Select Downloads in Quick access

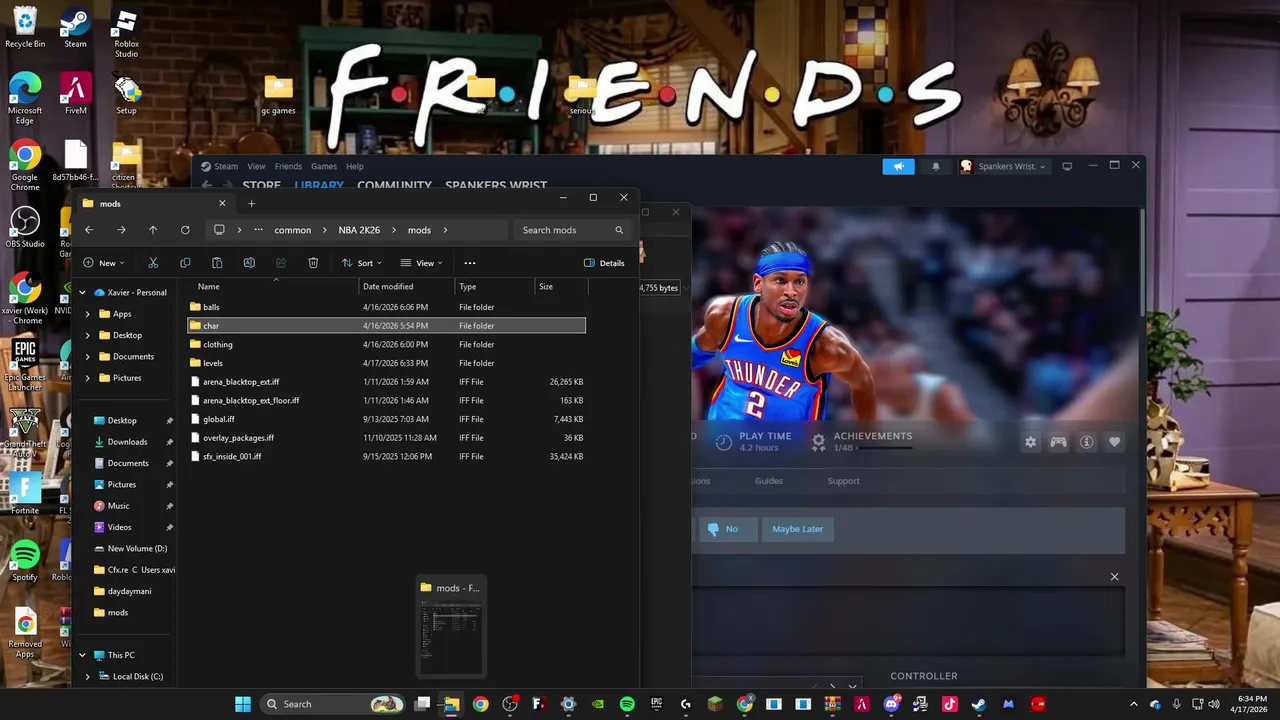127,442
